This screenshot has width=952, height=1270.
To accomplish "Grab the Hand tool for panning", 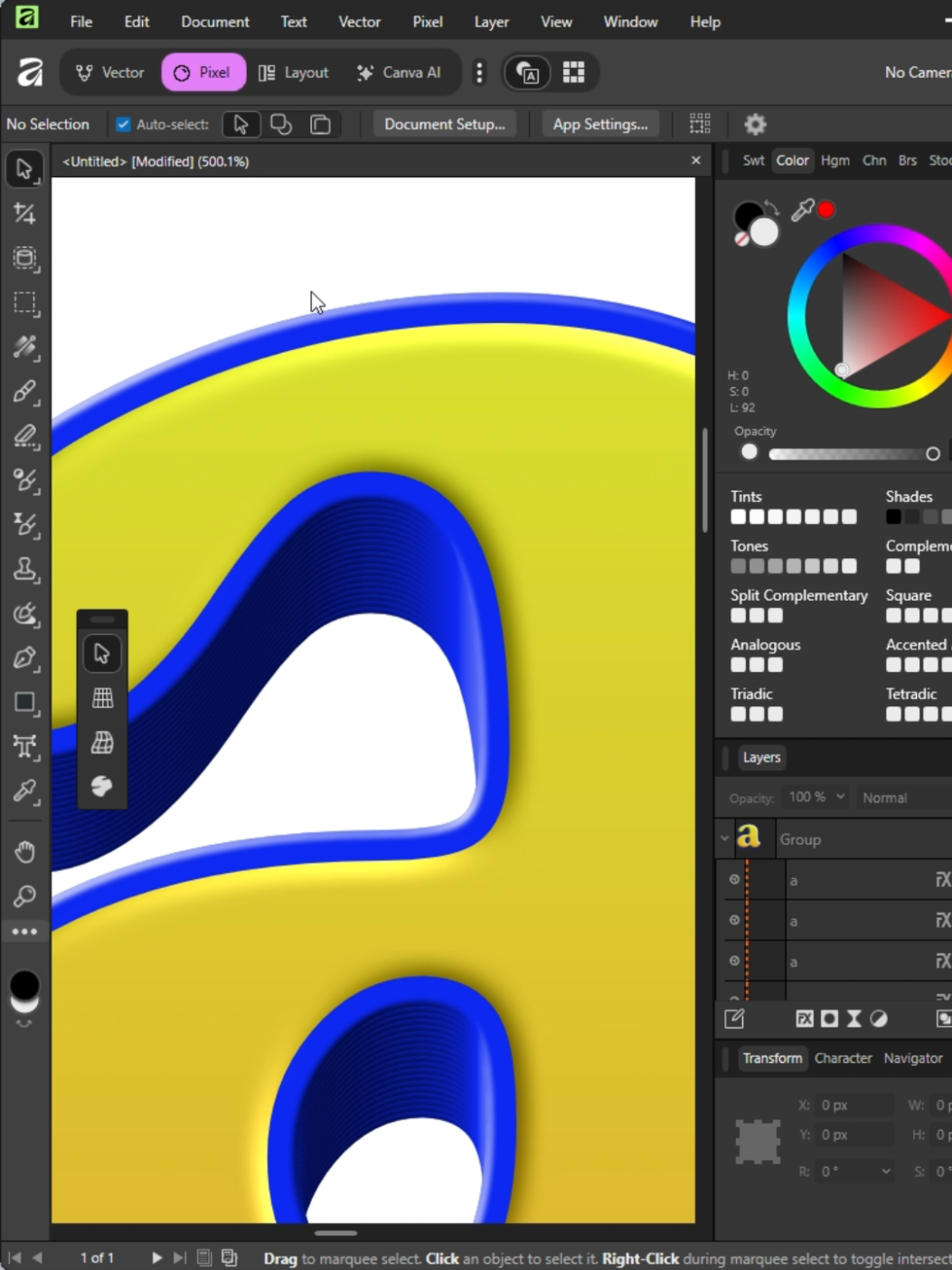I will (24, 851).
